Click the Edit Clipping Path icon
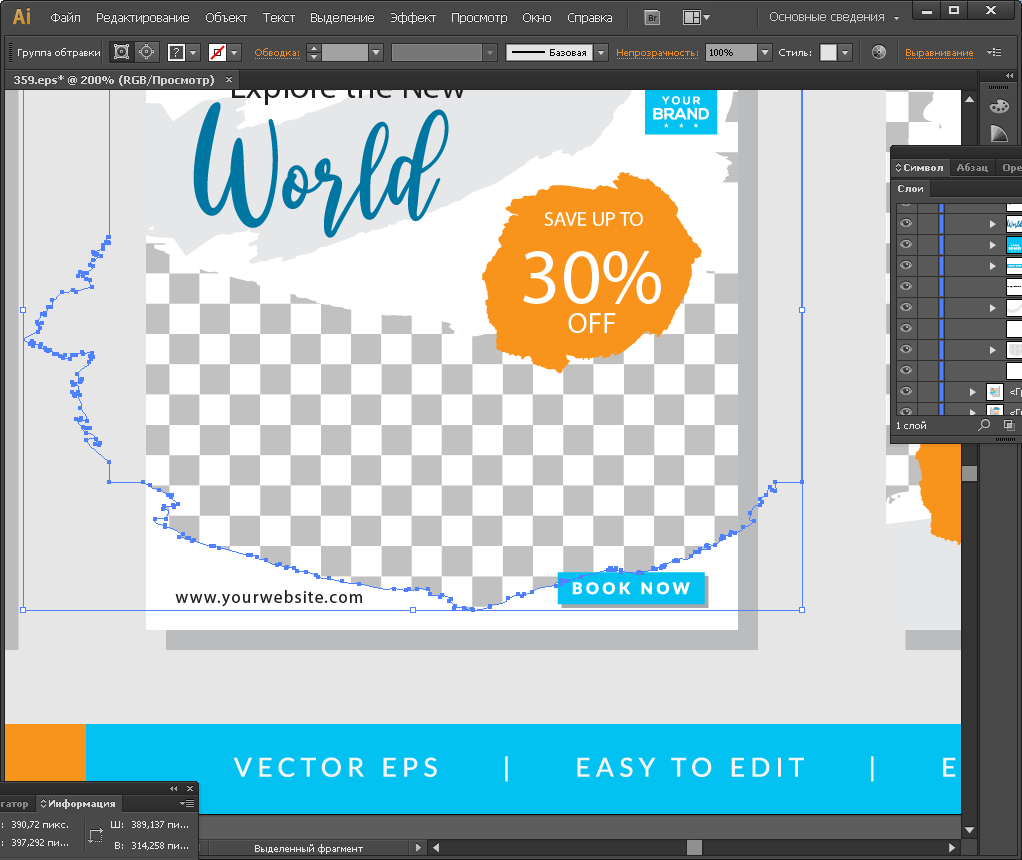The height and width of the screenshot is (860, 1022). pos(122,52)
